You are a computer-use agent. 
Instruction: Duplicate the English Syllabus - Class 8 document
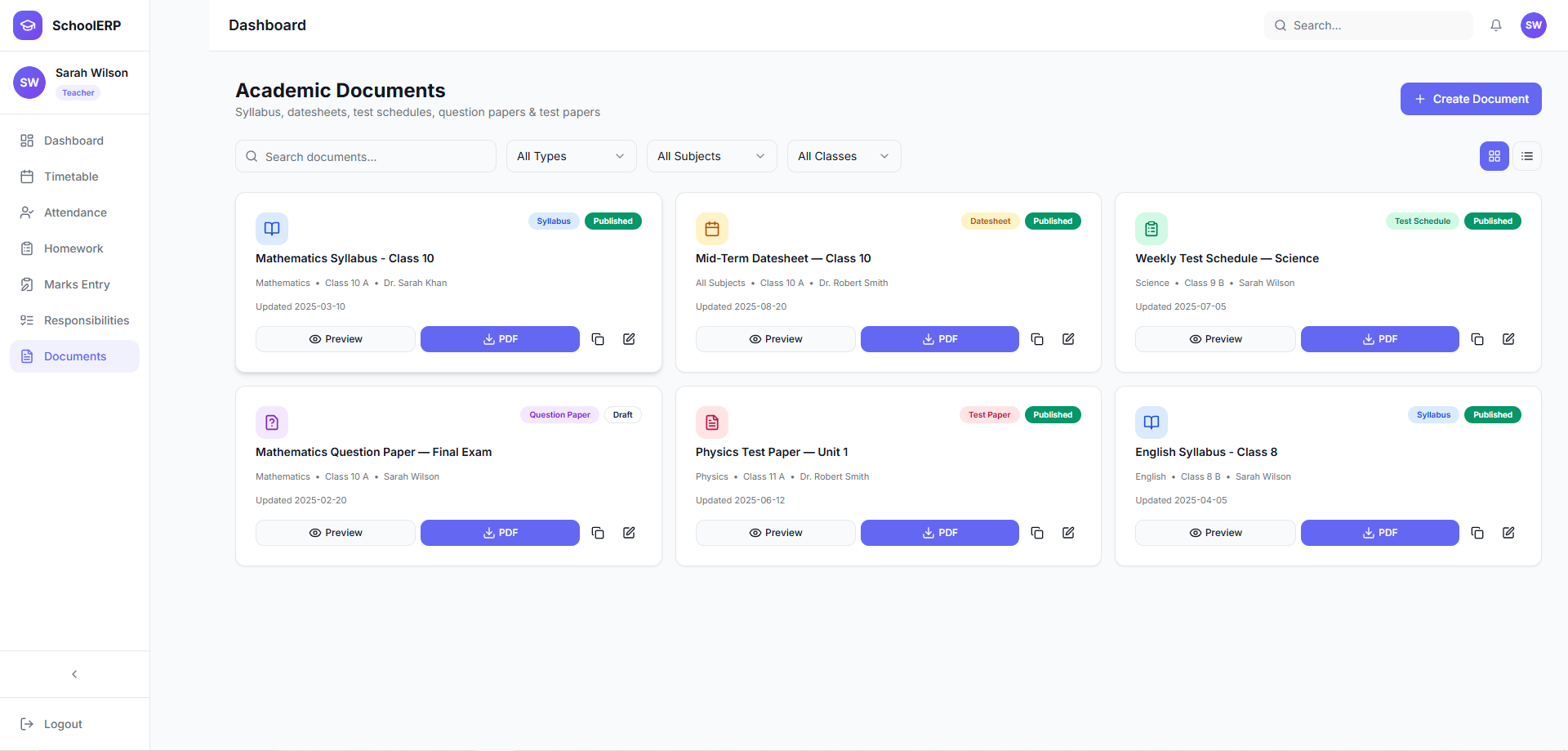pyautogui.click(x=1477, y=533)
